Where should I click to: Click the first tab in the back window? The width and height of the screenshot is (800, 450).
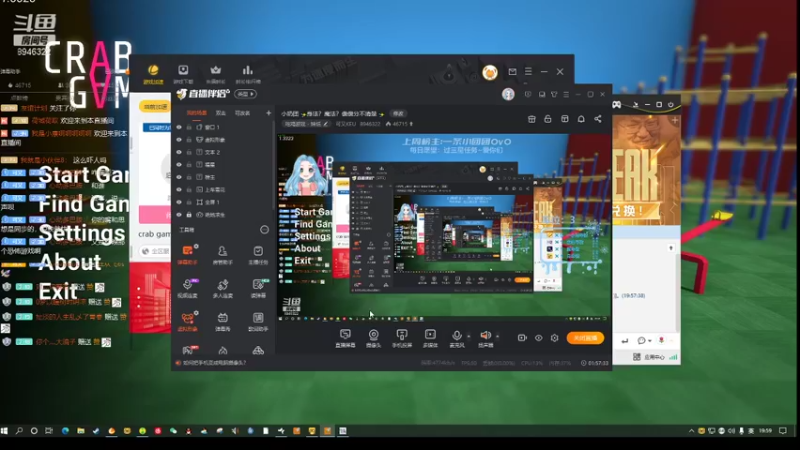point(153,73)
